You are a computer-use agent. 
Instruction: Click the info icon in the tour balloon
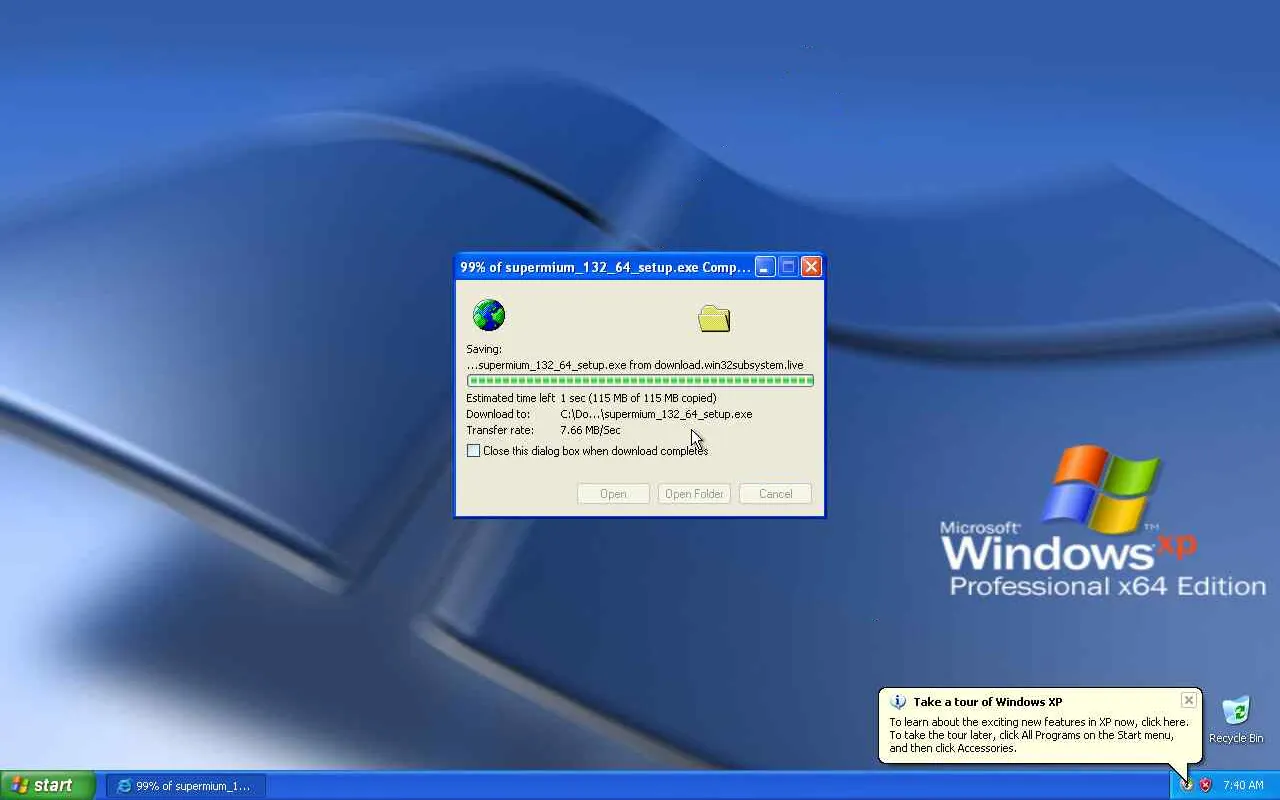pyautogui.click(x=898, y=702)
